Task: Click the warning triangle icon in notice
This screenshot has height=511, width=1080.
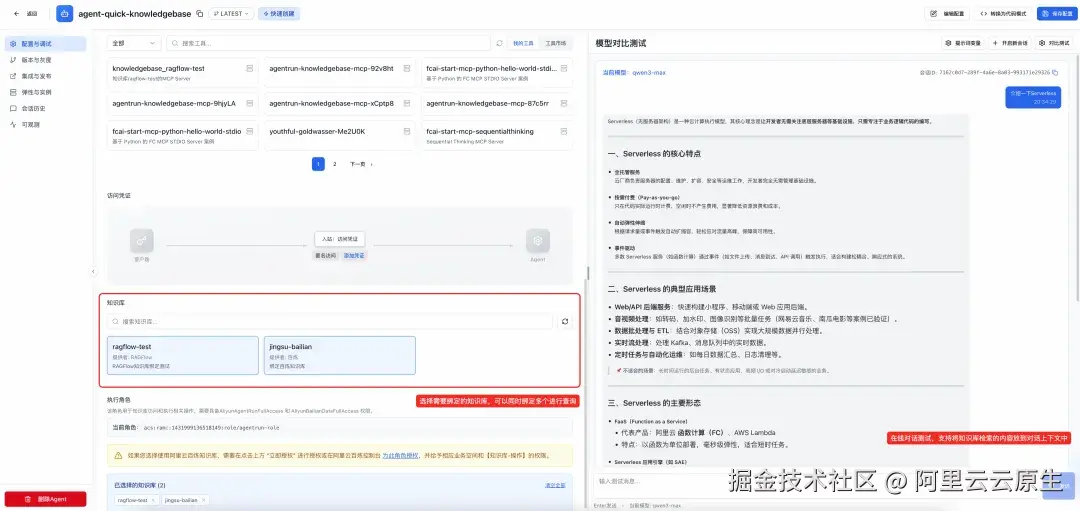Action: click(x=118, y=455)
